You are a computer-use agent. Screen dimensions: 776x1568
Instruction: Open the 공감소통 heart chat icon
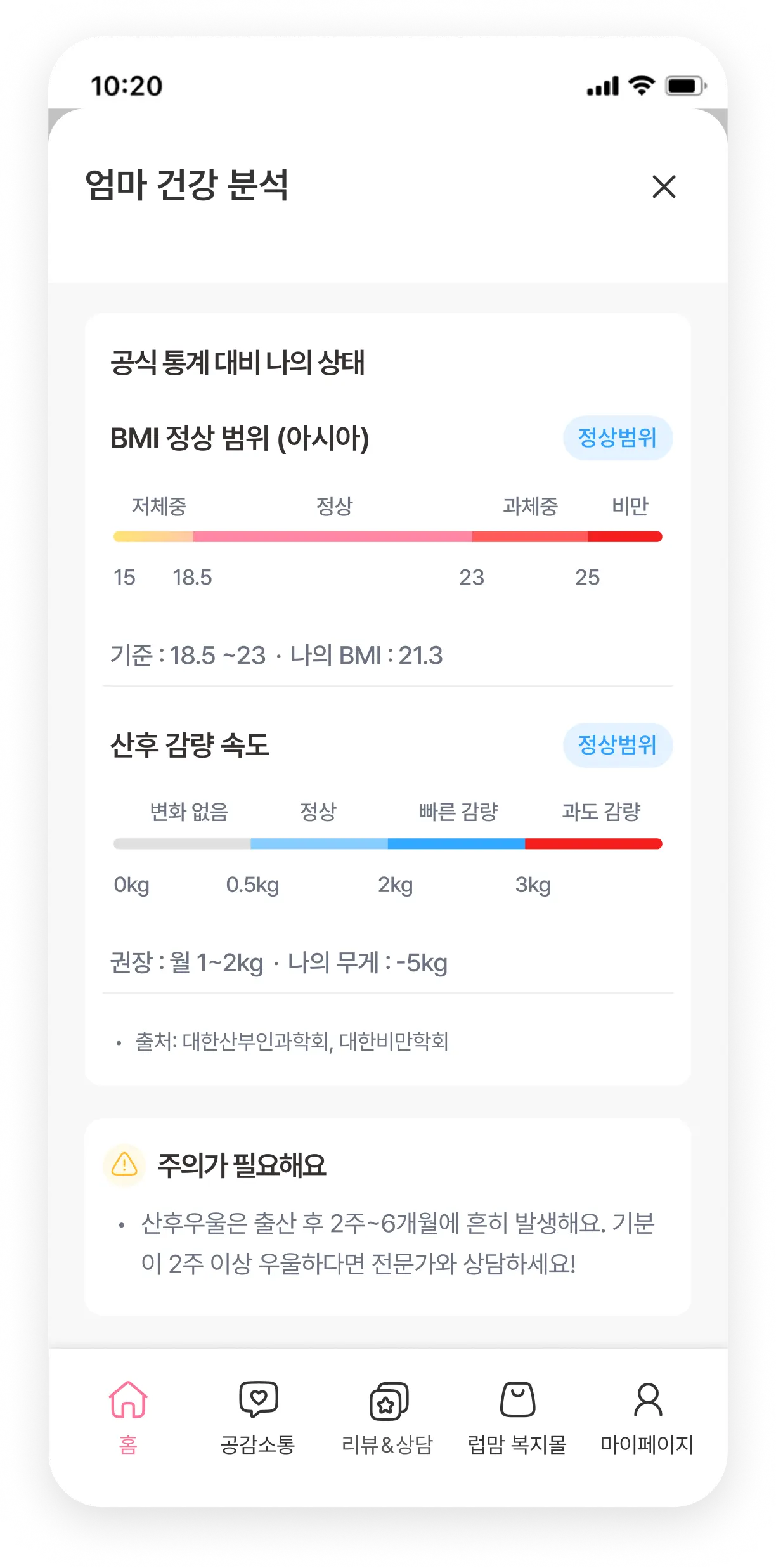(258, 1399)
